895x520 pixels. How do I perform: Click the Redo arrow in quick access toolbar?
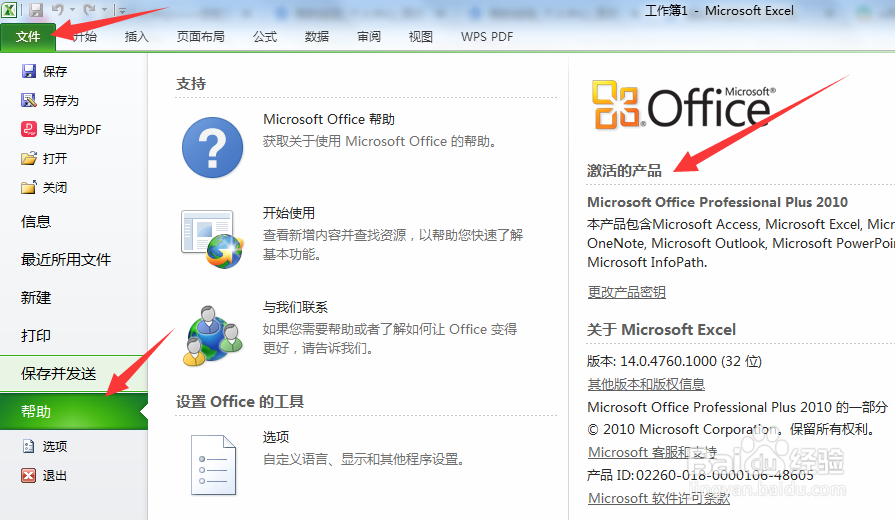pyautogui.click(x=89, y=10)
